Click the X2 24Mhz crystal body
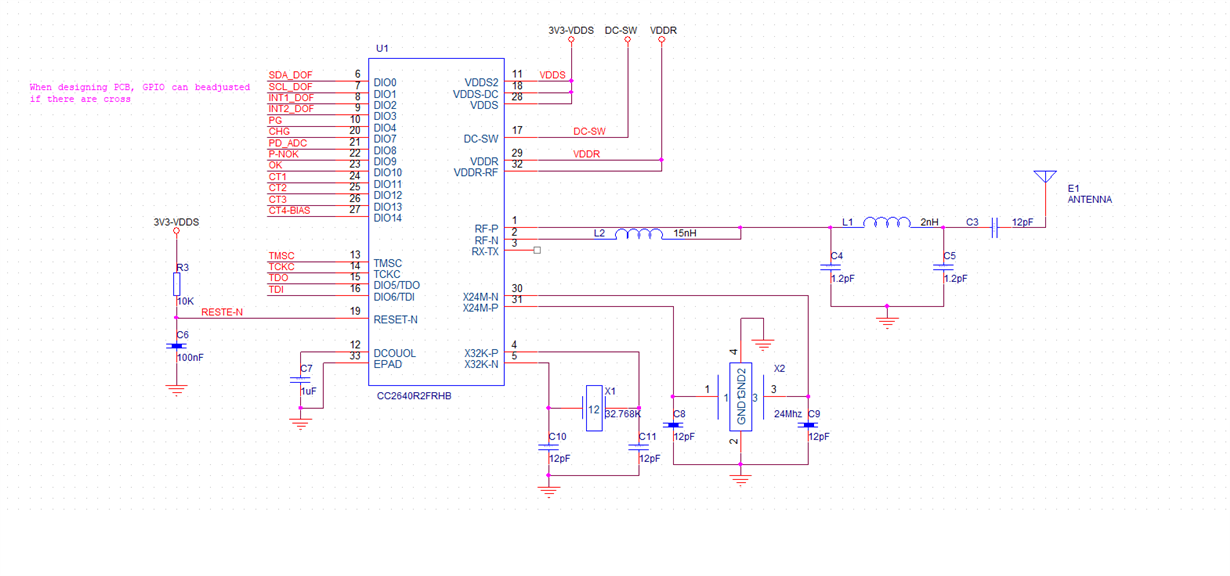Screen dimensions: 1230x576 tap(741, 398)
